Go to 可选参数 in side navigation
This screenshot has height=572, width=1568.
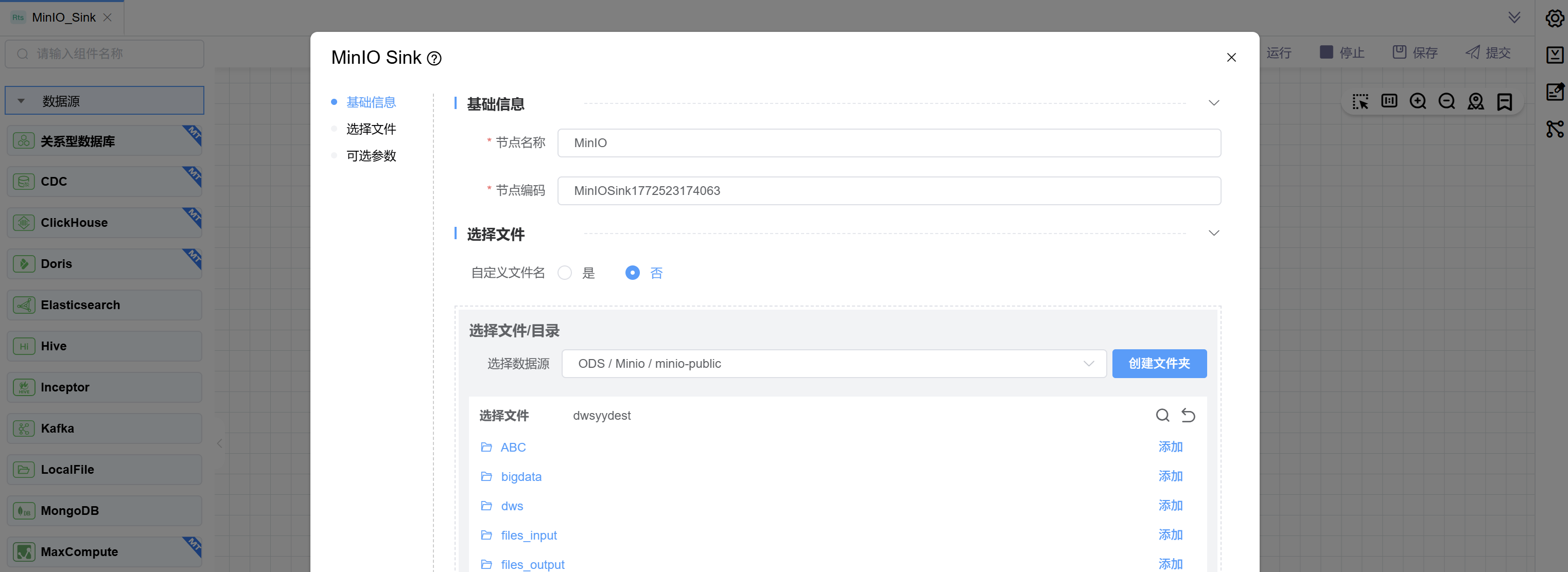click(371, 156)
